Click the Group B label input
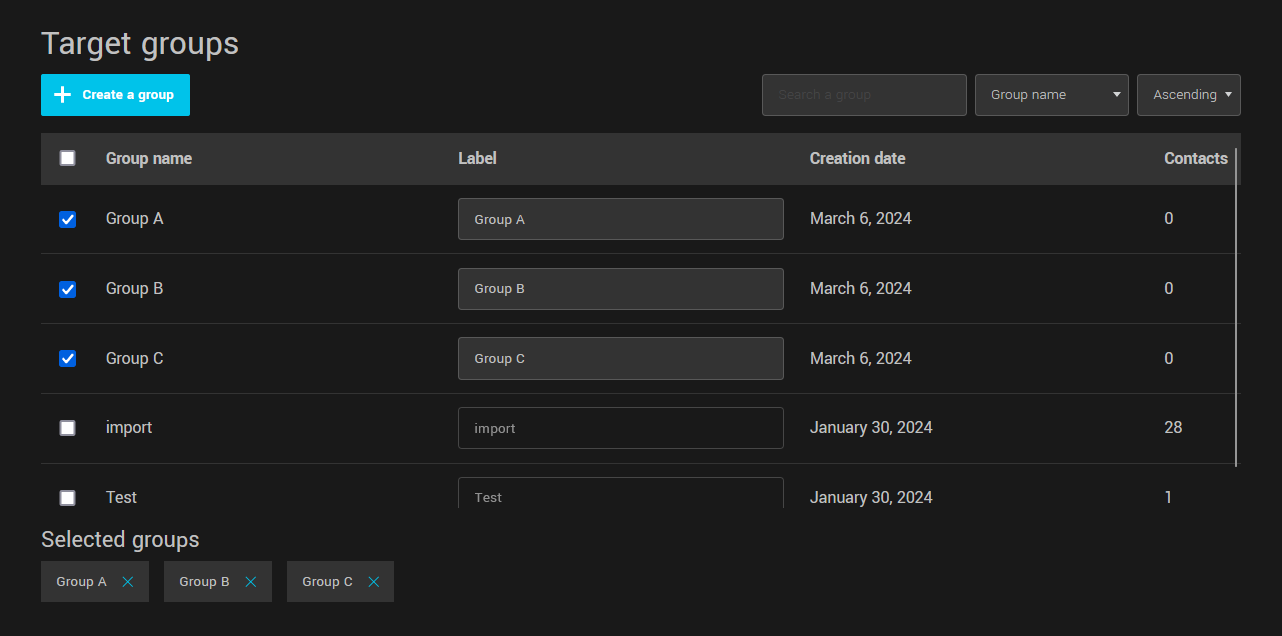1282x636 pixels. pyautogui.click(x=620, y=289)
